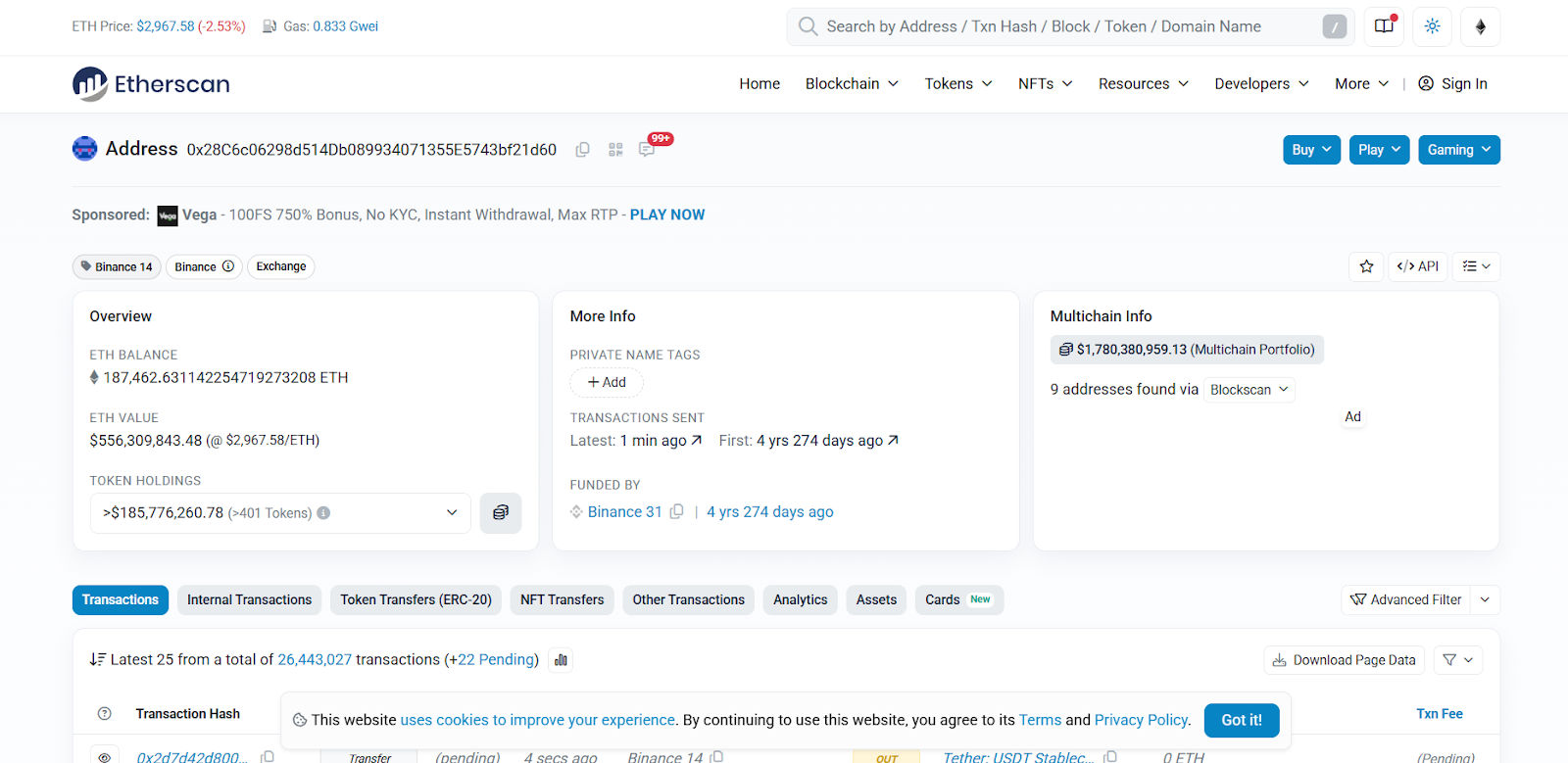Switch to the Analytics tab
Viewport: 1568px width, 763px height.
(801, 600)
